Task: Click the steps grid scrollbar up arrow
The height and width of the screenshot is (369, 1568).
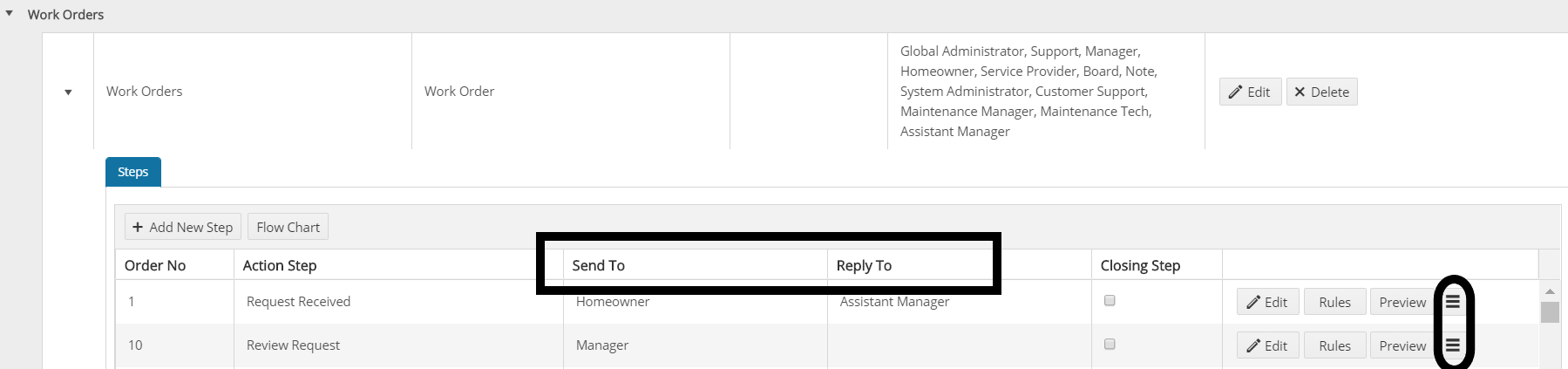Action: coord(1550,291)
